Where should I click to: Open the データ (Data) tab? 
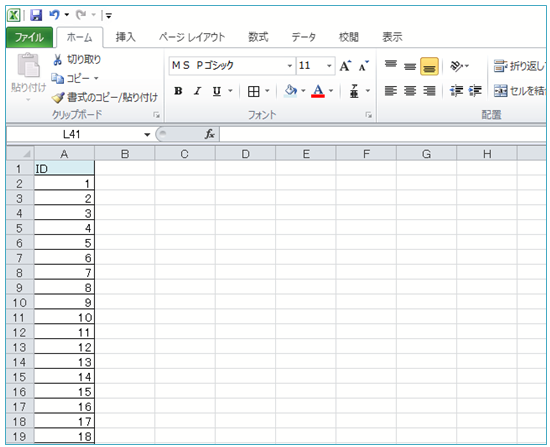(x=303, y=37)
